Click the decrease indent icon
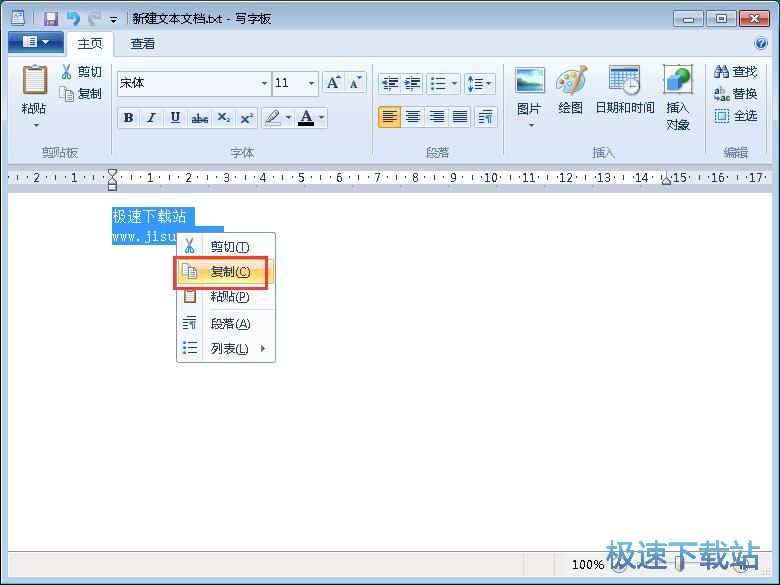780x585 pixels. click(390, 83)
